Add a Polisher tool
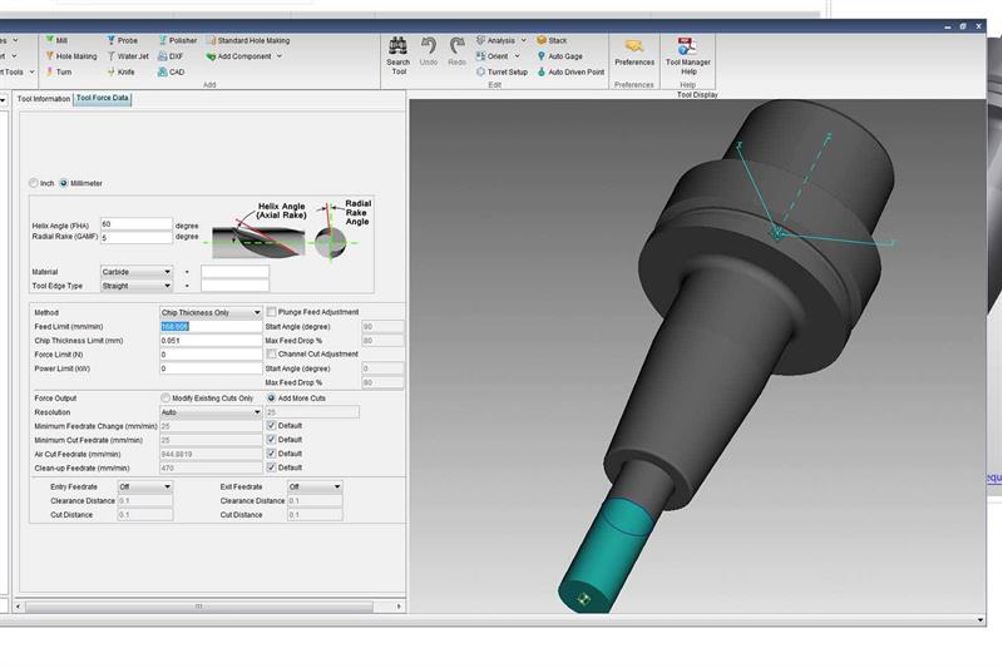Viewport: 1002px width, 668px height. (178, 40)
